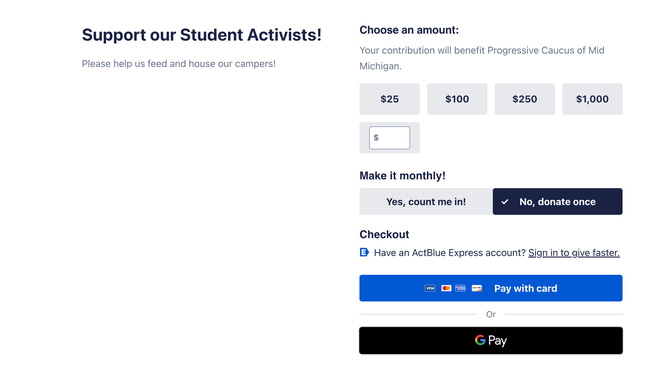Select the $1,000 donation amount
Screen dimensions: 668x376
click(592, 99)
